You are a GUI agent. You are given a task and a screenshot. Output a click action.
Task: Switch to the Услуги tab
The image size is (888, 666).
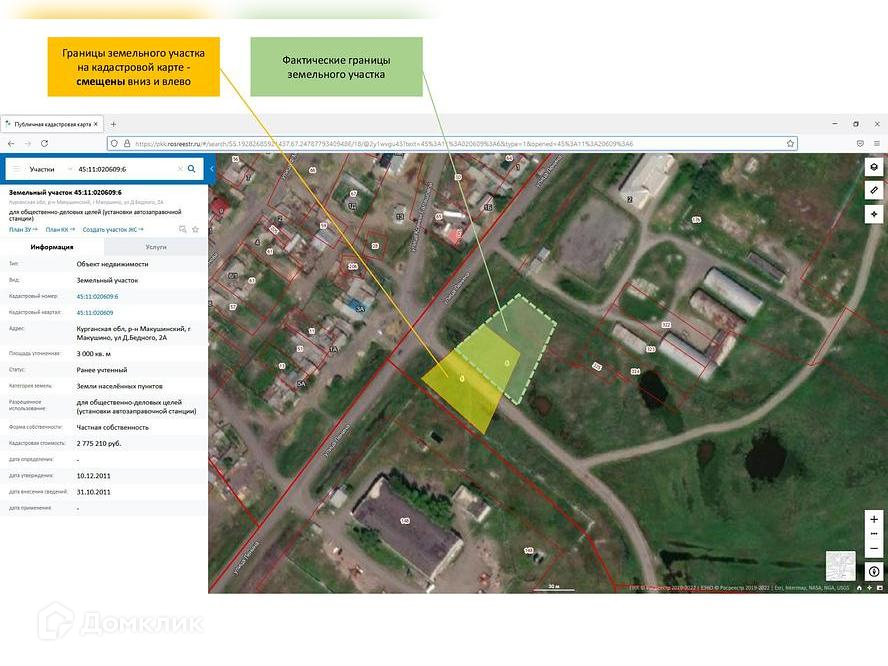(156, 246)
